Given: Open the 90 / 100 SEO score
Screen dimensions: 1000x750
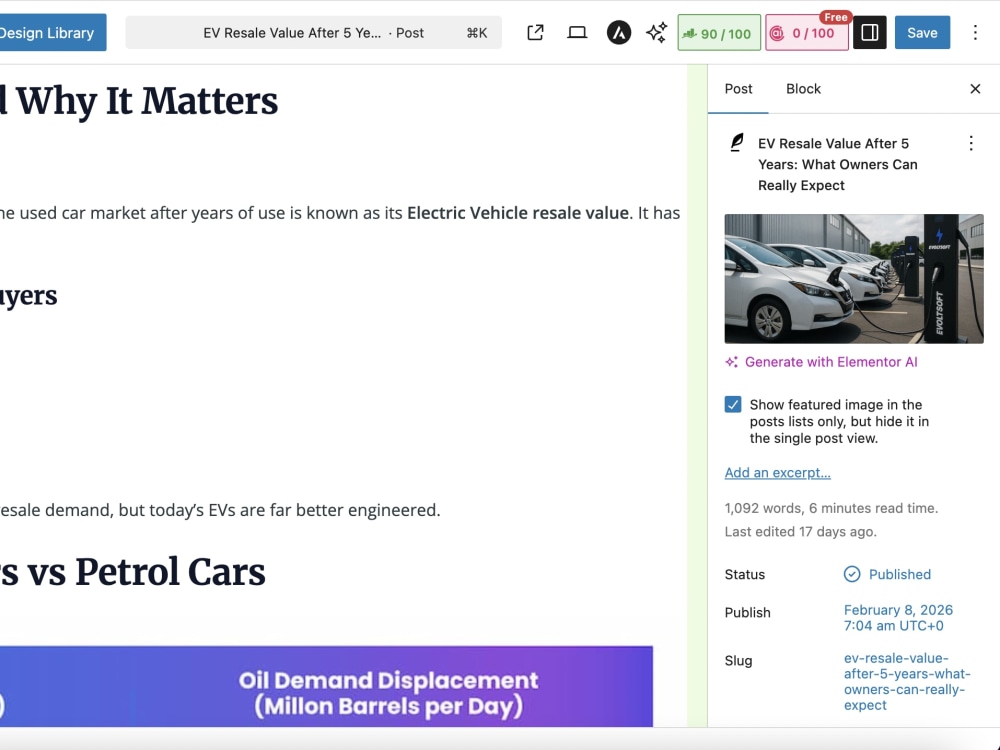Looking at the screenshot, I should 719,33.
